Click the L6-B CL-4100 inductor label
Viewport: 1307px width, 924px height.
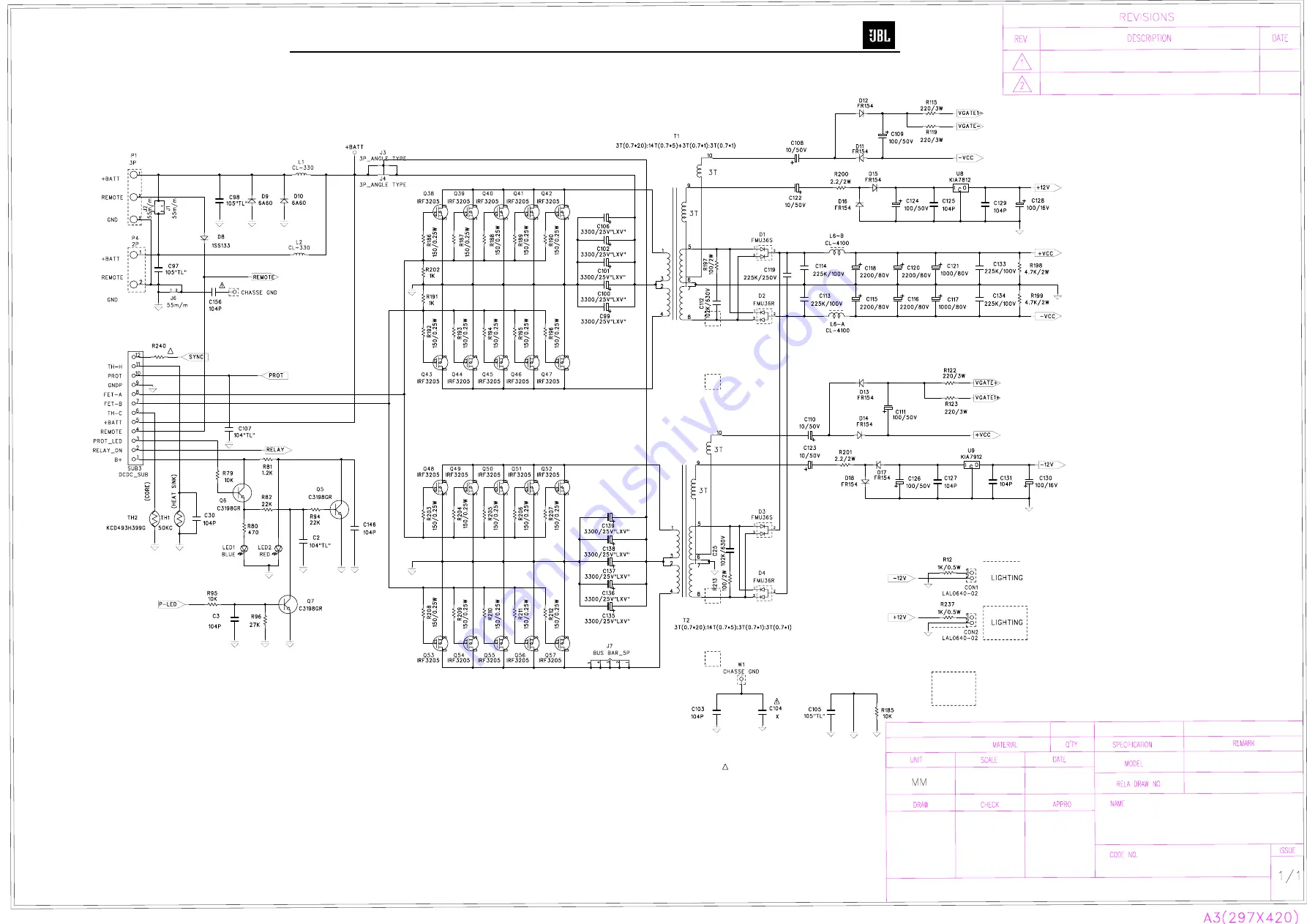[x=837, y=239]
